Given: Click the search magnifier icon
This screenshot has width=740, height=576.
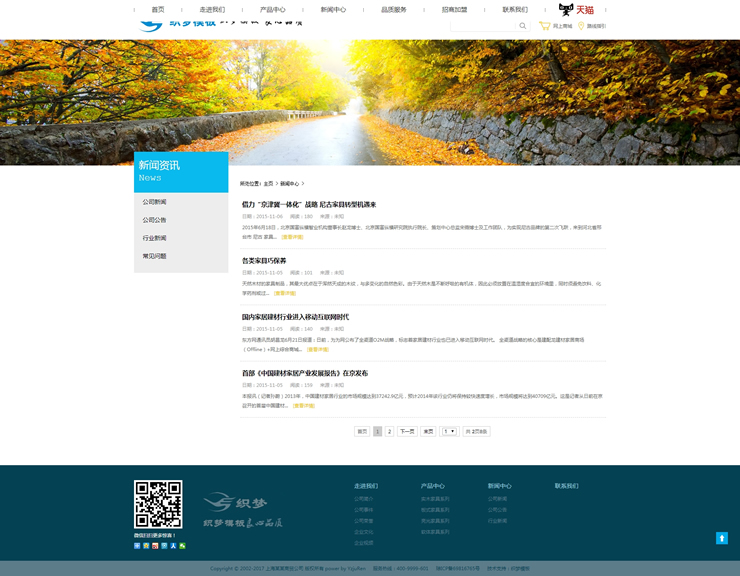Looking at the screenshot, I should coord(522,26).
